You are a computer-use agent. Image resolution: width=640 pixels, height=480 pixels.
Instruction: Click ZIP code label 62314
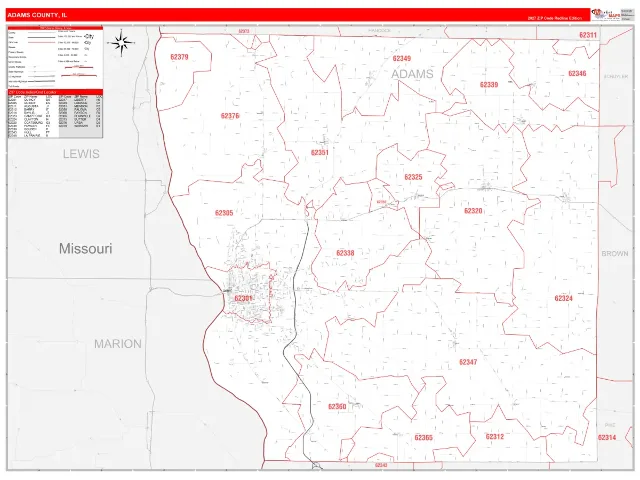tap(607, 438)
